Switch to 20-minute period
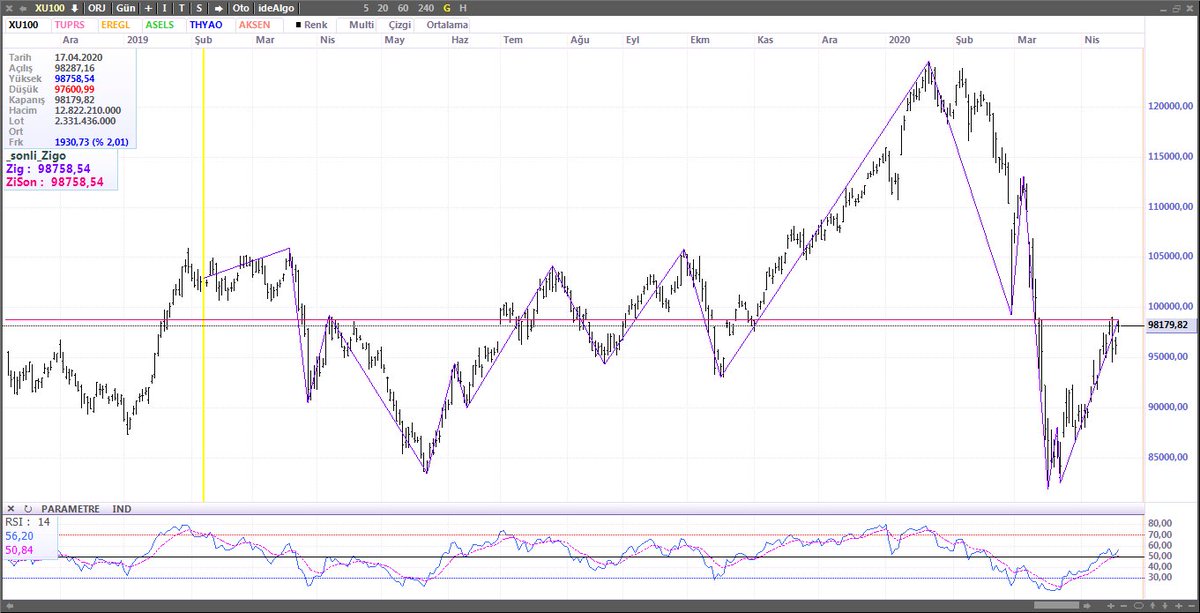 coord(383,8)
